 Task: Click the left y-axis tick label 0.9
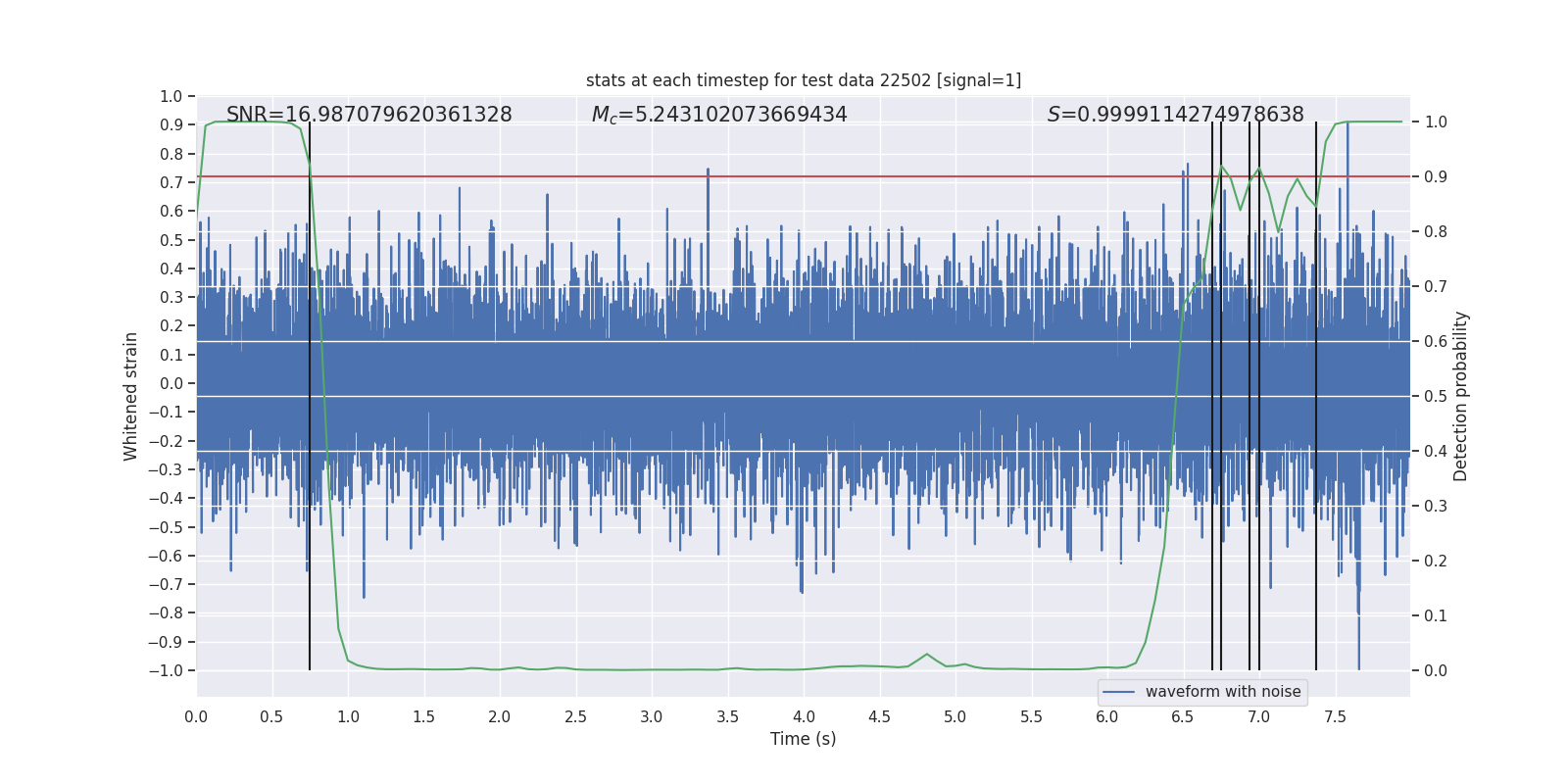pos(171,124)
